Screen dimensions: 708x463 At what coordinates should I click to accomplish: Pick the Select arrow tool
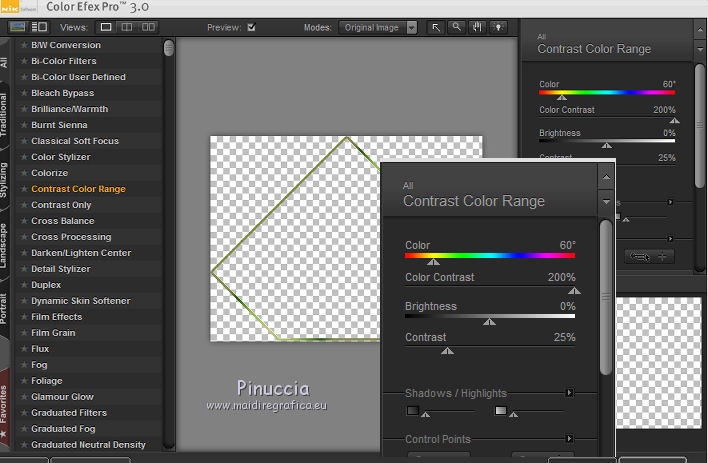(436, 27)
